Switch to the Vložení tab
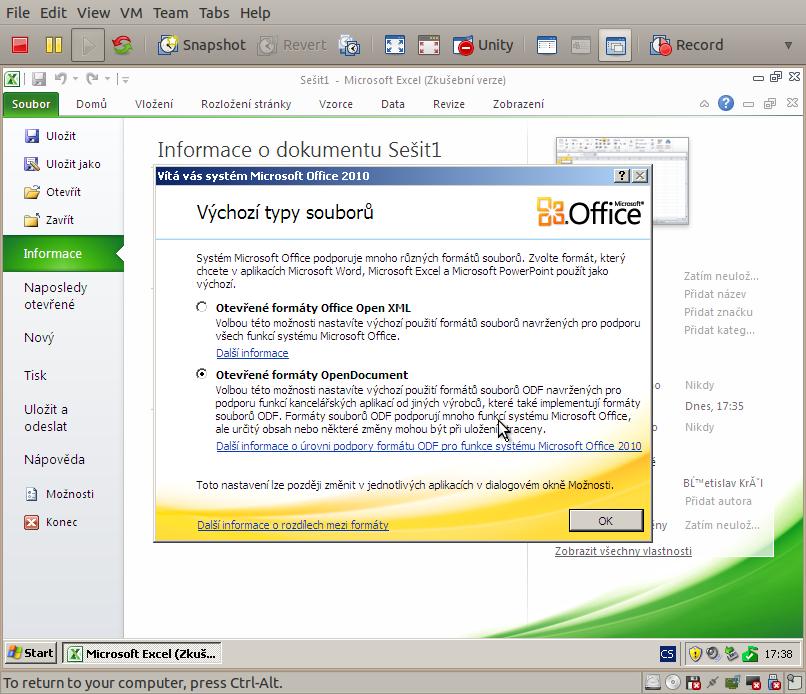 154,104
